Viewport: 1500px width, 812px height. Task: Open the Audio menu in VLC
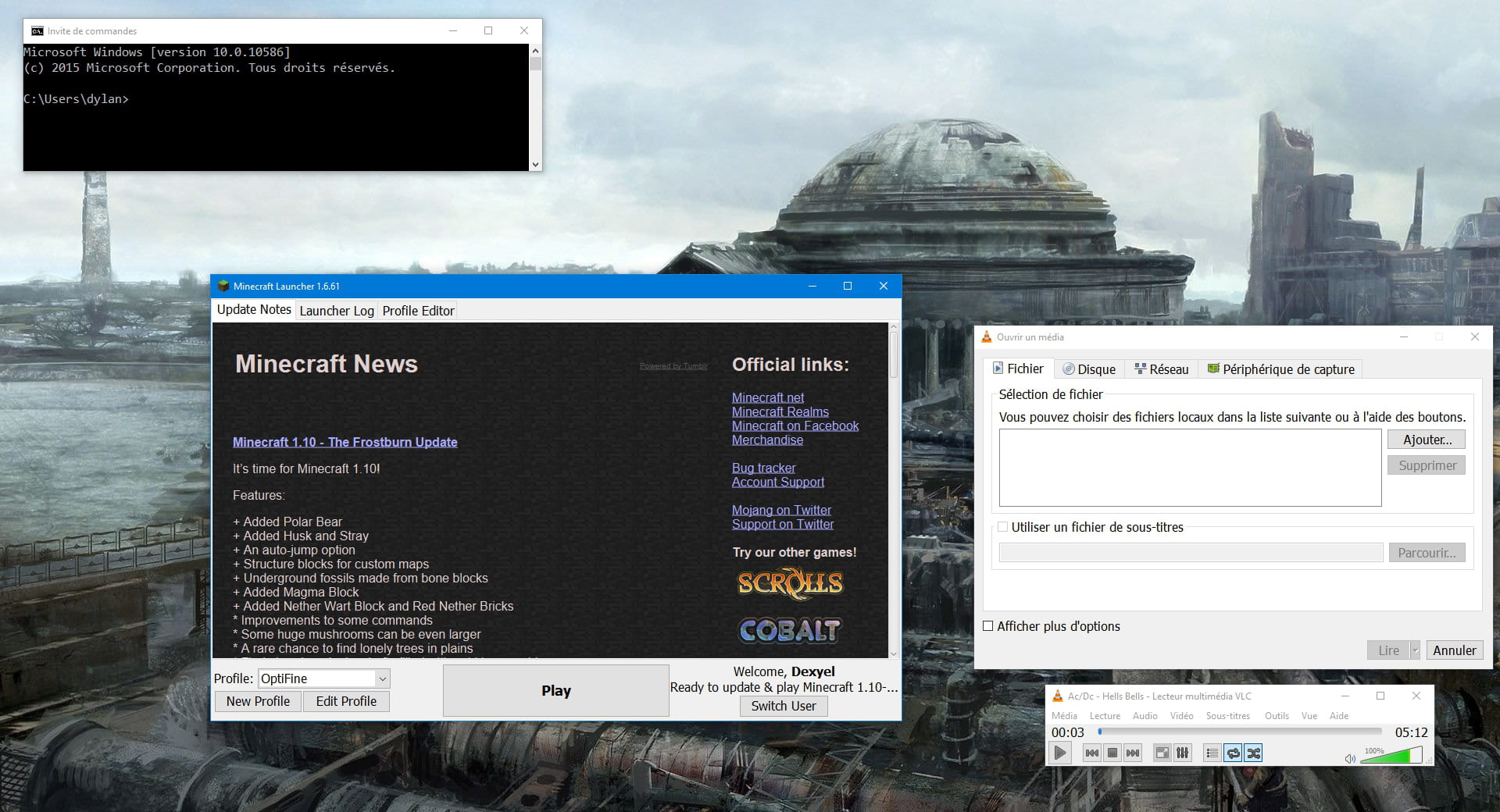coord(1145,715)
